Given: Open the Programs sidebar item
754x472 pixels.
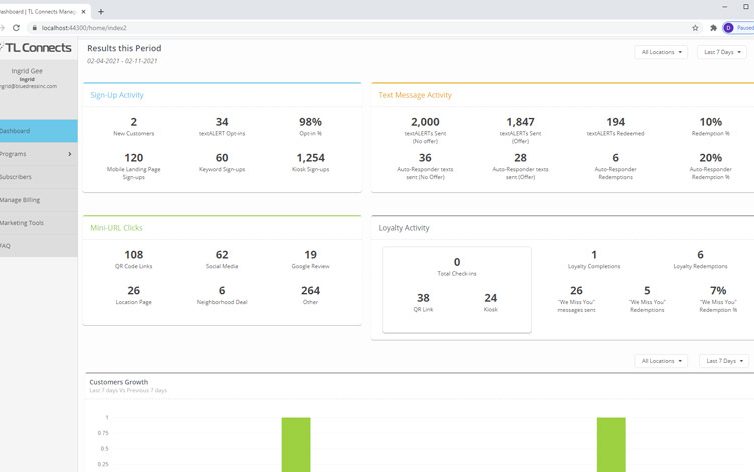Looking at the screenshot, I should [38, 154].
